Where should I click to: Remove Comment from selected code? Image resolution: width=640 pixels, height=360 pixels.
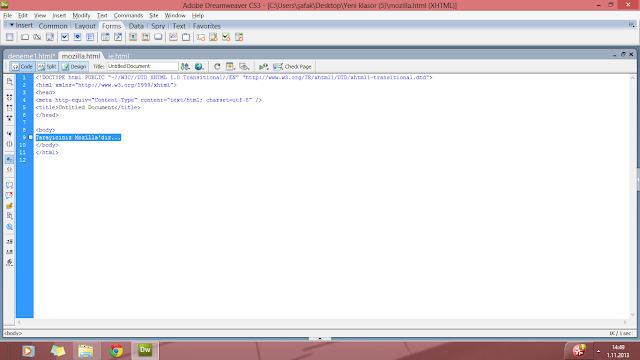[9, 195]
